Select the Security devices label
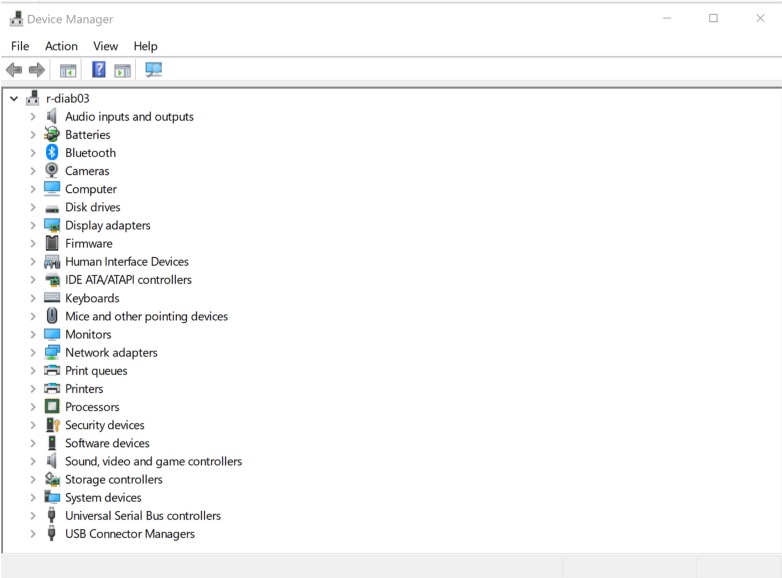The image size is (782, 578). (105, 425)
